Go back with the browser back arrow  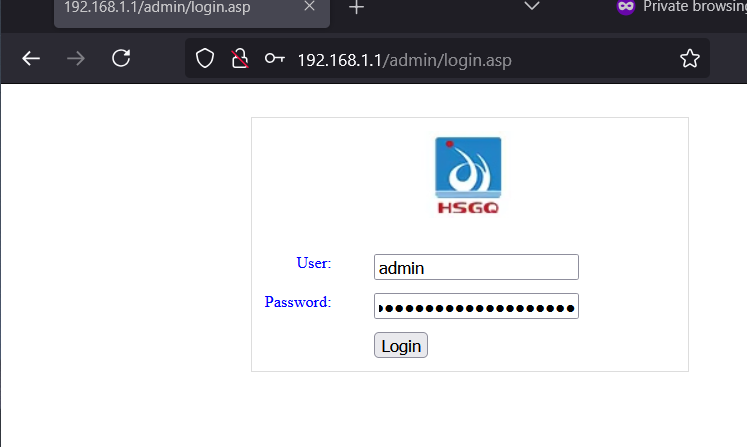(31, 59)
